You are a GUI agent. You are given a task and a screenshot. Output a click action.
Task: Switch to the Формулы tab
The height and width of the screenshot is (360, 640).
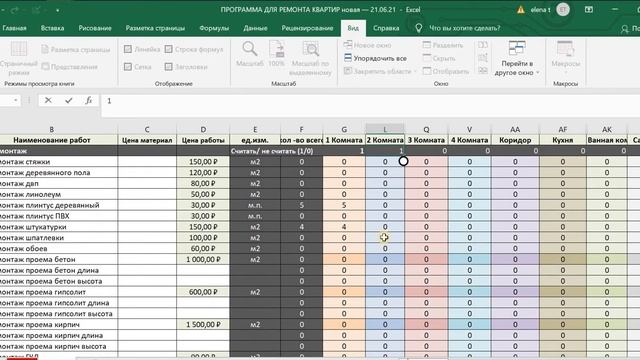[x=214, y=28]
